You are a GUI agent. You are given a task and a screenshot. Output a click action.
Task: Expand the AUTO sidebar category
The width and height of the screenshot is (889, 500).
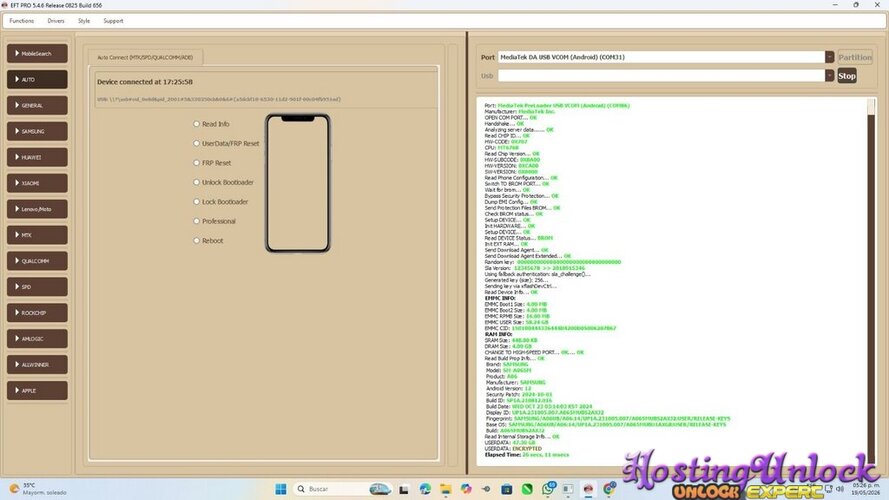point(37,79)
